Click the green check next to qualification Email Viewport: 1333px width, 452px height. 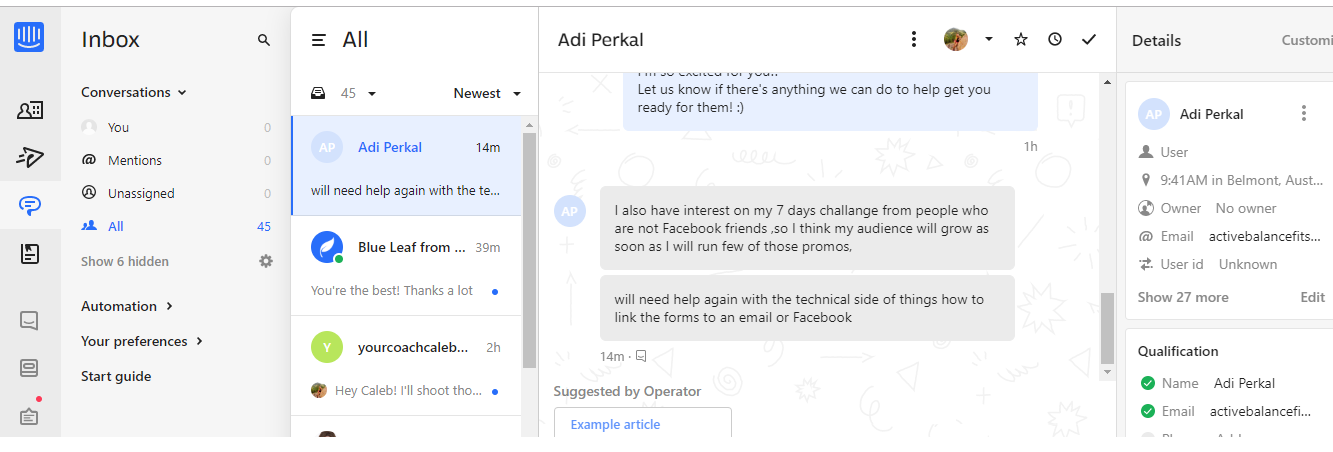coord(1147,411)
